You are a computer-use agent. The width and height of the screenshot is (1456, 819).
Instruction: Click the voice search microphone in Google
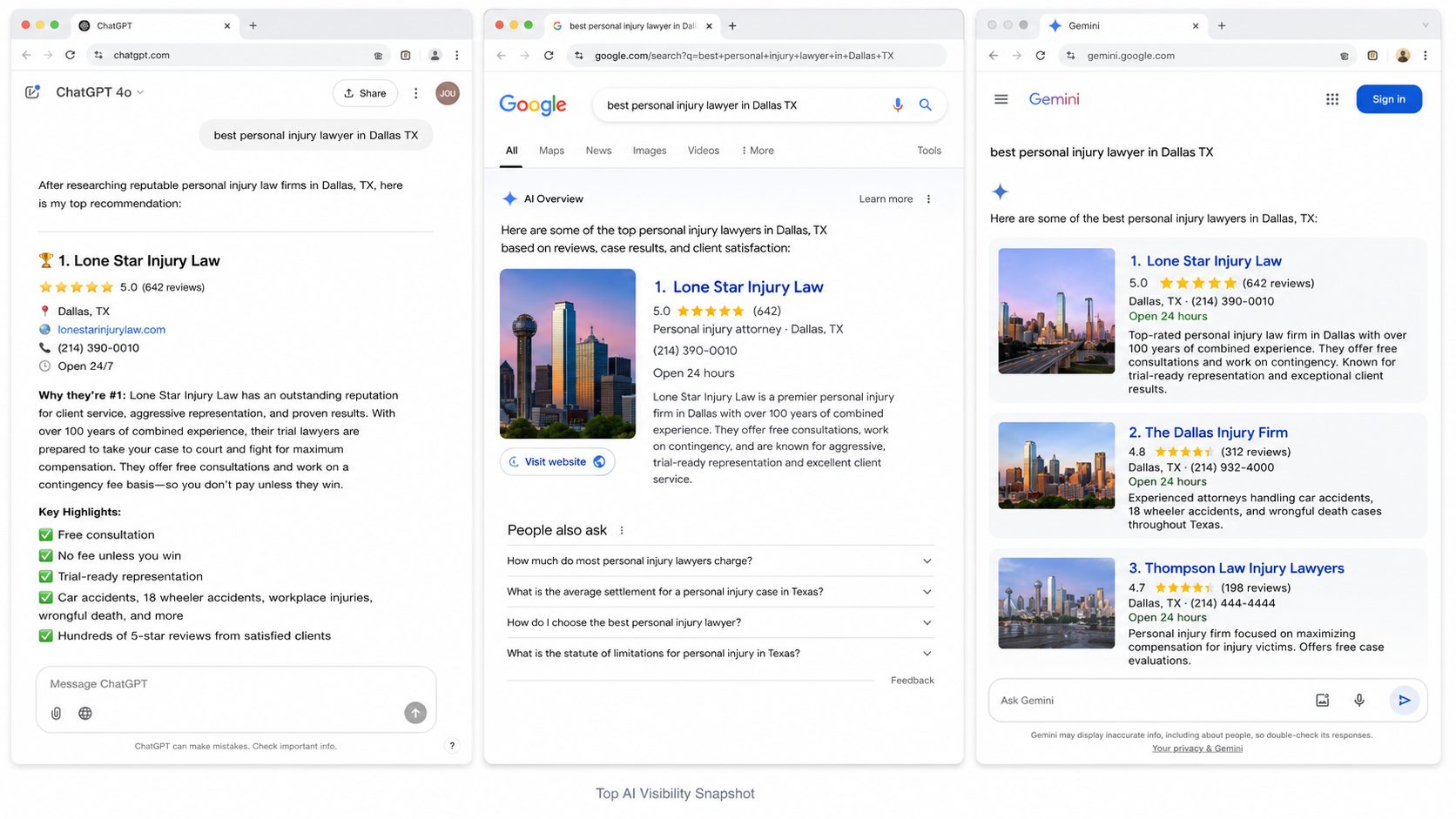point(898,105)
